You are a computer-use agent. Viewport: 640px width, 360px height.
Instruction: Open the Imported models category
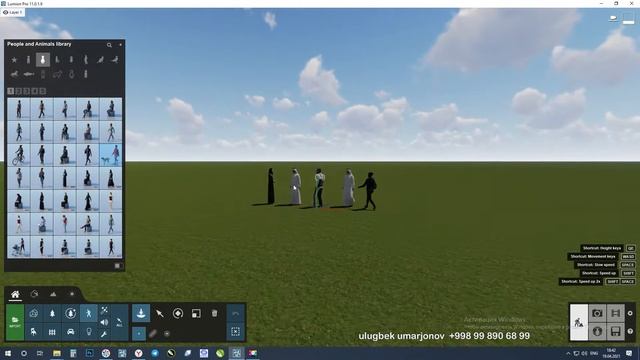33,313
